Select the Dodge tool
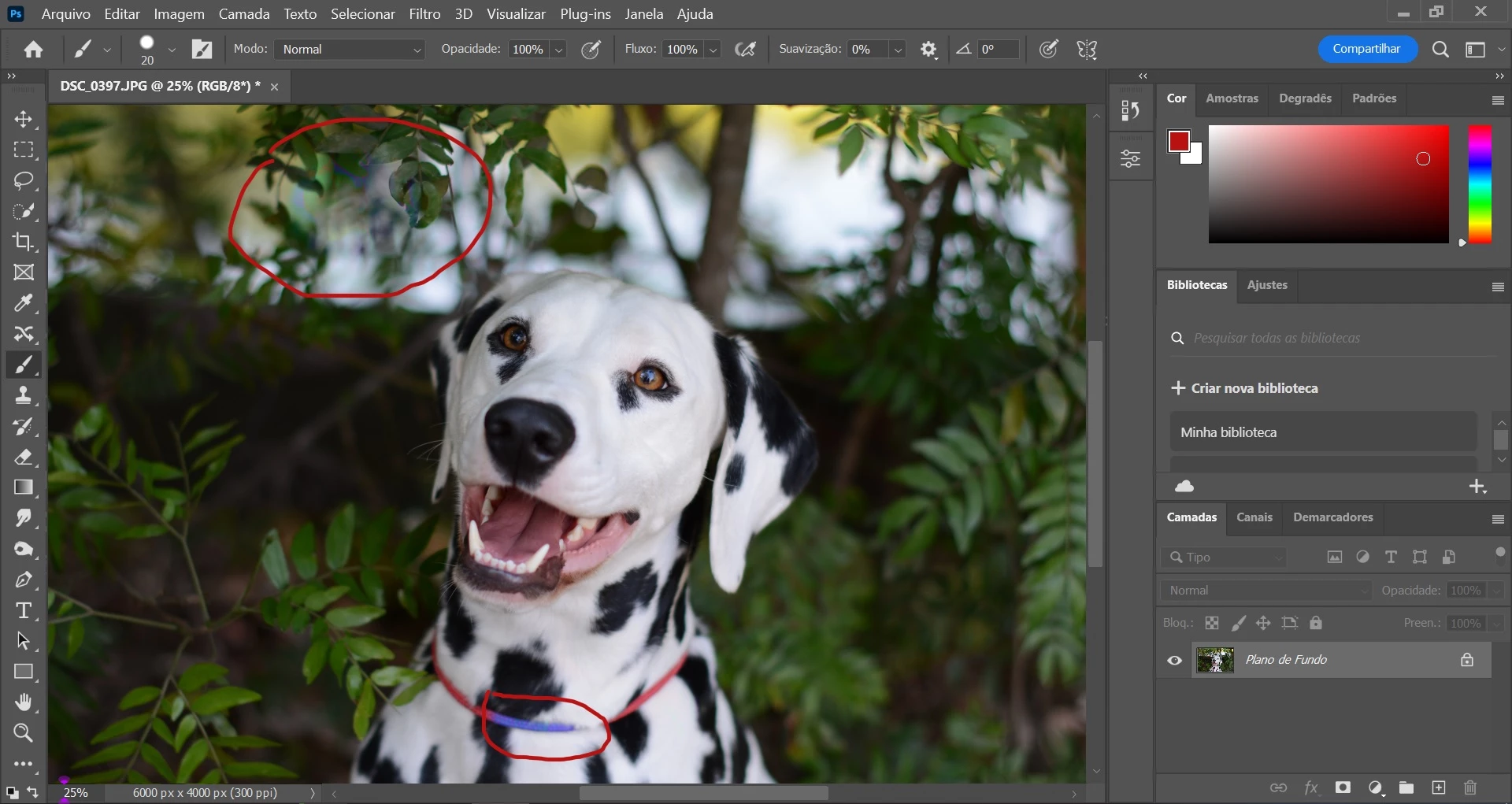This screenshot has width=1512, height=804. coord(24,549)
